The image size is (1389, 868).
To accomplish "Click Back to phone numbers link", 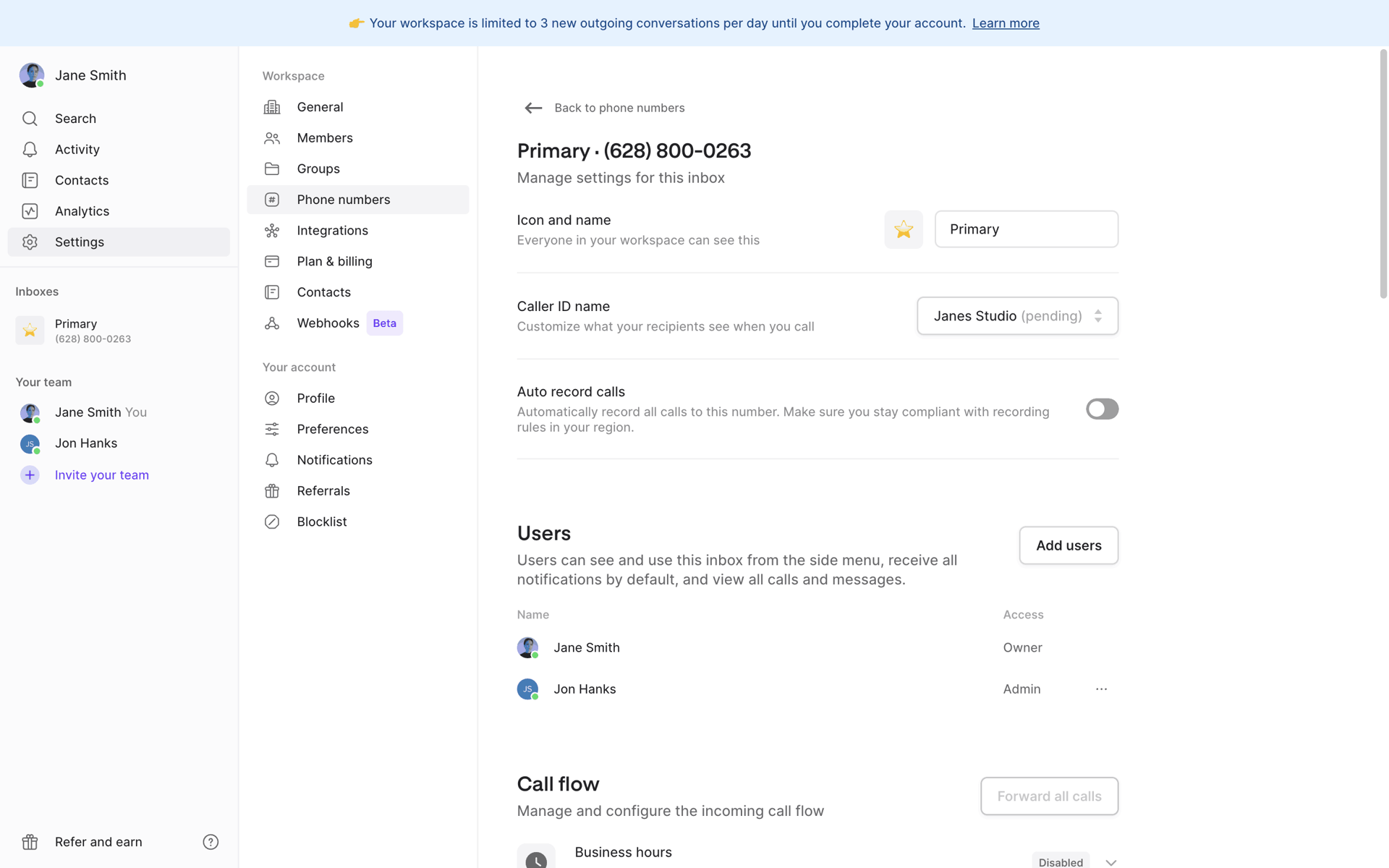I will 619,108.
